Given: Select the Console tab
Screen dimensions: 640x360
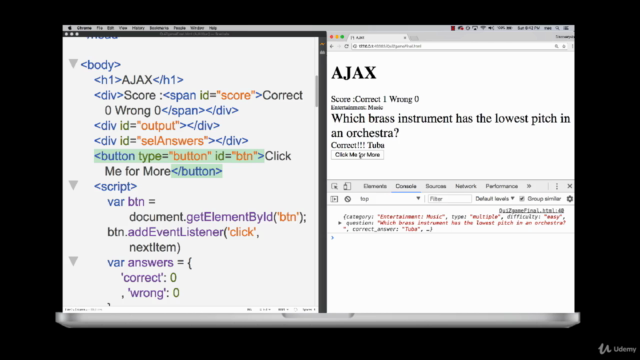Looking at the screenshot, I should 406,186.
